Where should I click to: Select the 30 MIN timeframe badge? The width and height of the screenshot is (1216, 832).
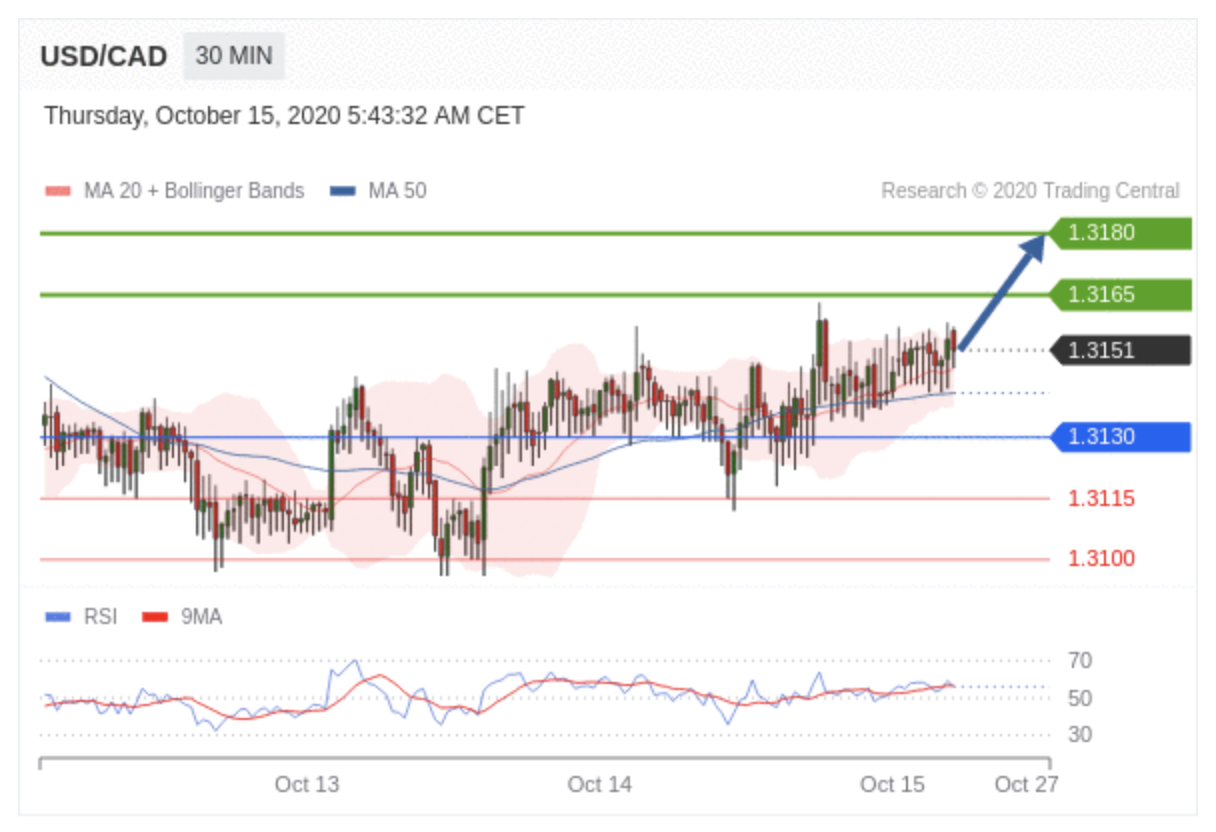[234, 56]
